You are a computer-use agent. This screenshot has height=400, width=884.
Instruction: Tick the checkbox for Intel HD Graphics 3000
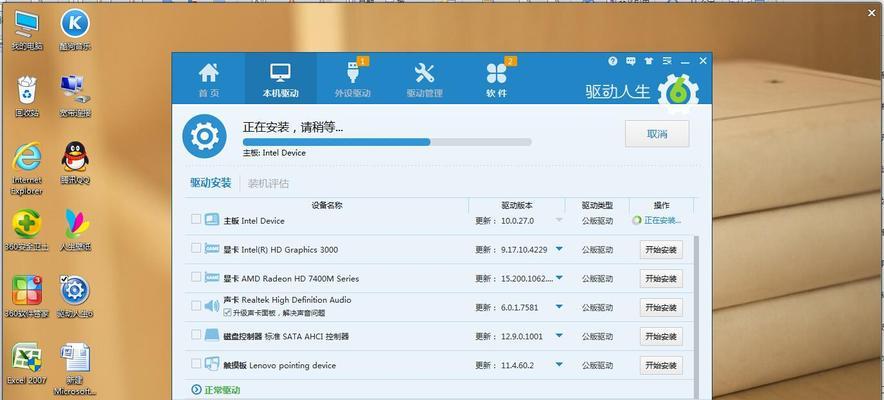point(196,248)
